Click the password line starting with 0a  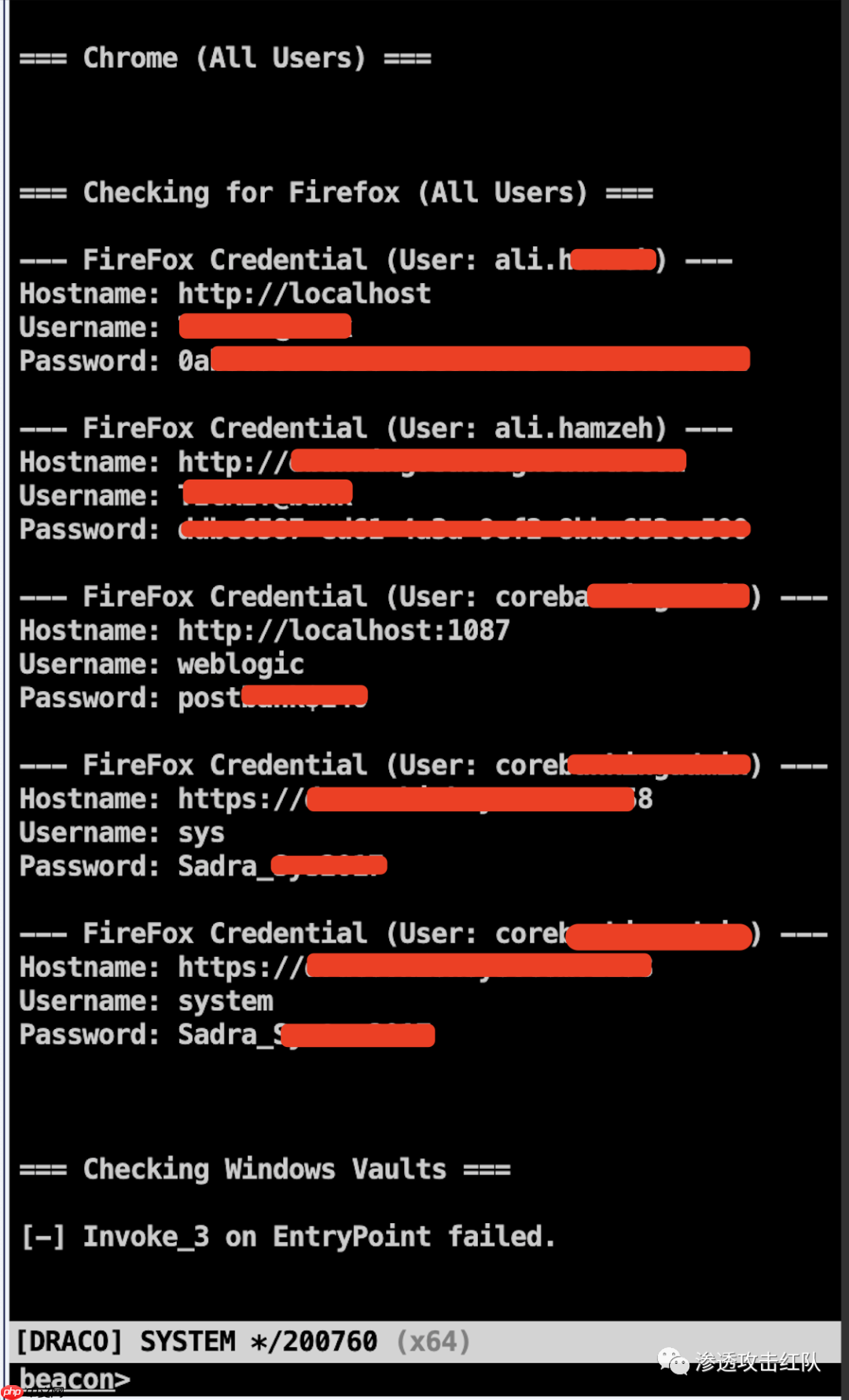193,361
